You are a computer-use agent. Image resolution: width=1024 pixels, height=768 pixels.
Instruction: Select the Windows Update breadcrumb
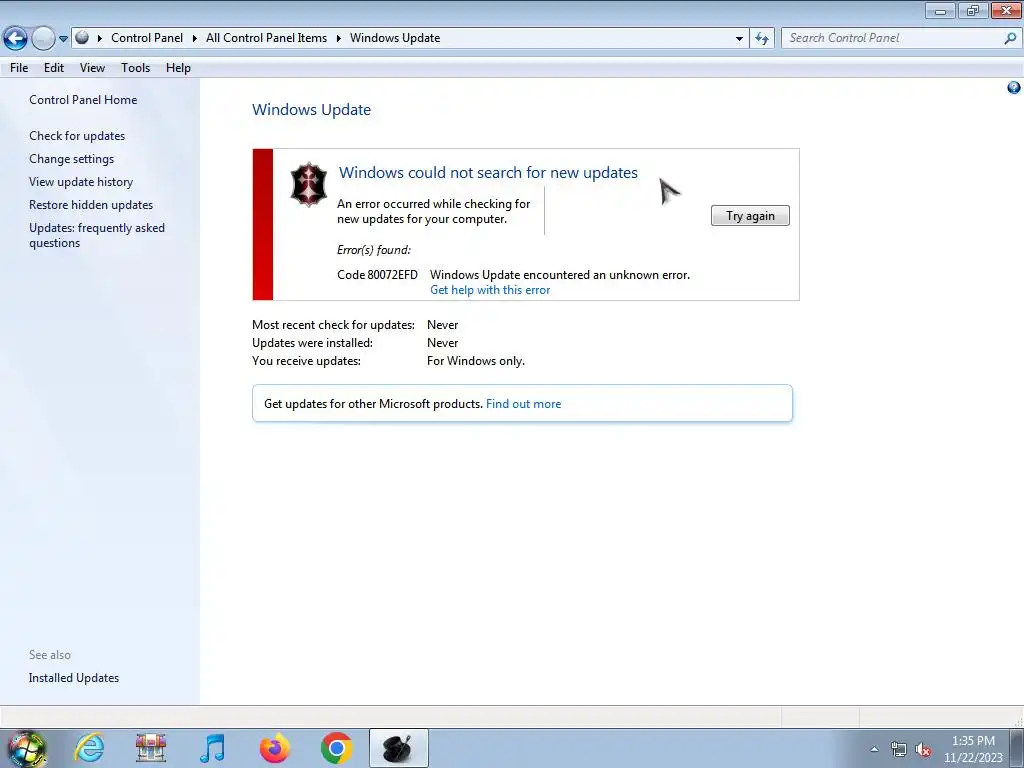[395, 38]
